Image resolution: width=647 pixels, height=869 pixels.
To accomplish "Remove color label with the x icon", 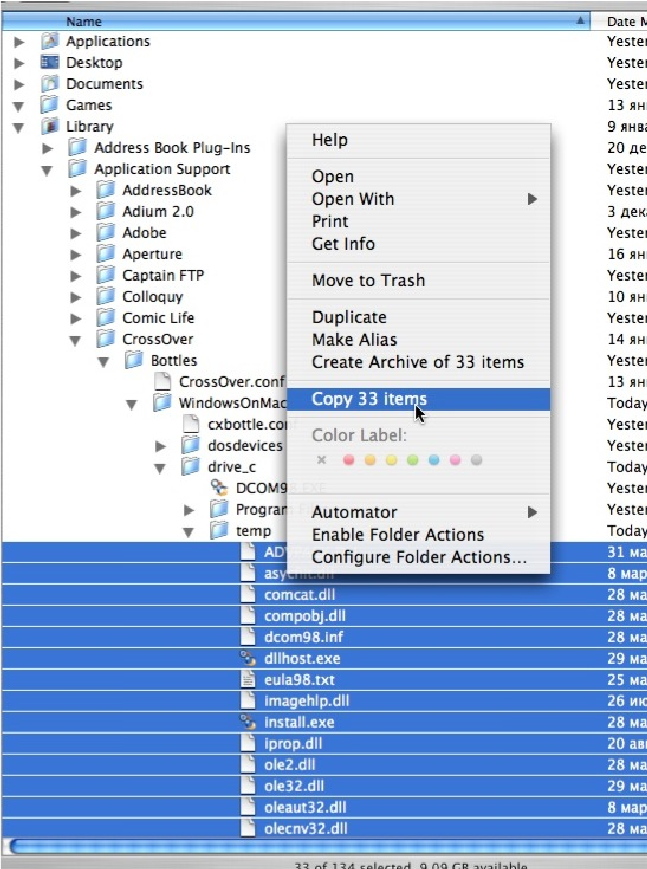I will pyautogui.click(x=321, y=460).
